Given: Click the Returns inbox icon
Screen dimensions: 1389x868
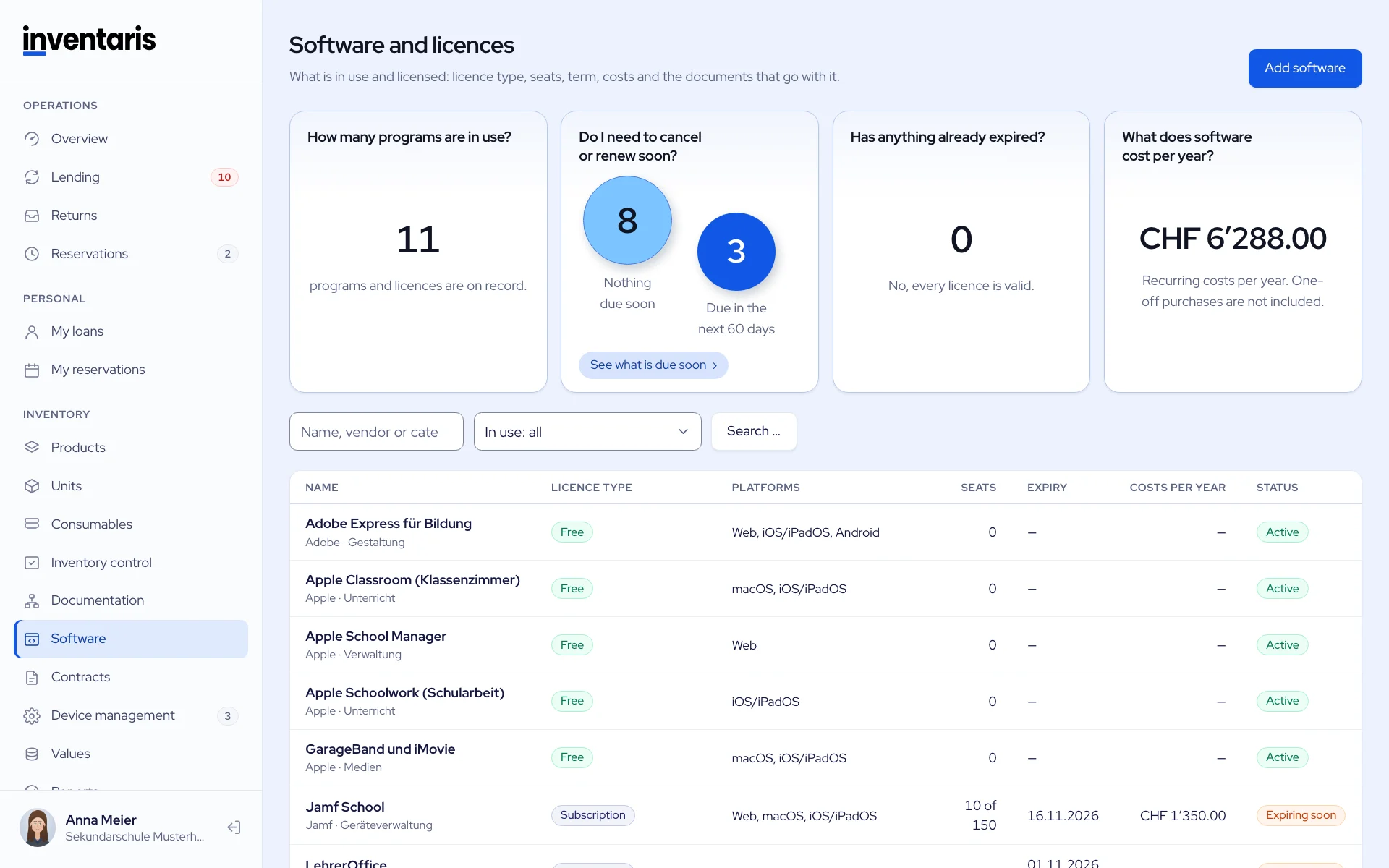Looking at the screenshot, I should point(32,216).
